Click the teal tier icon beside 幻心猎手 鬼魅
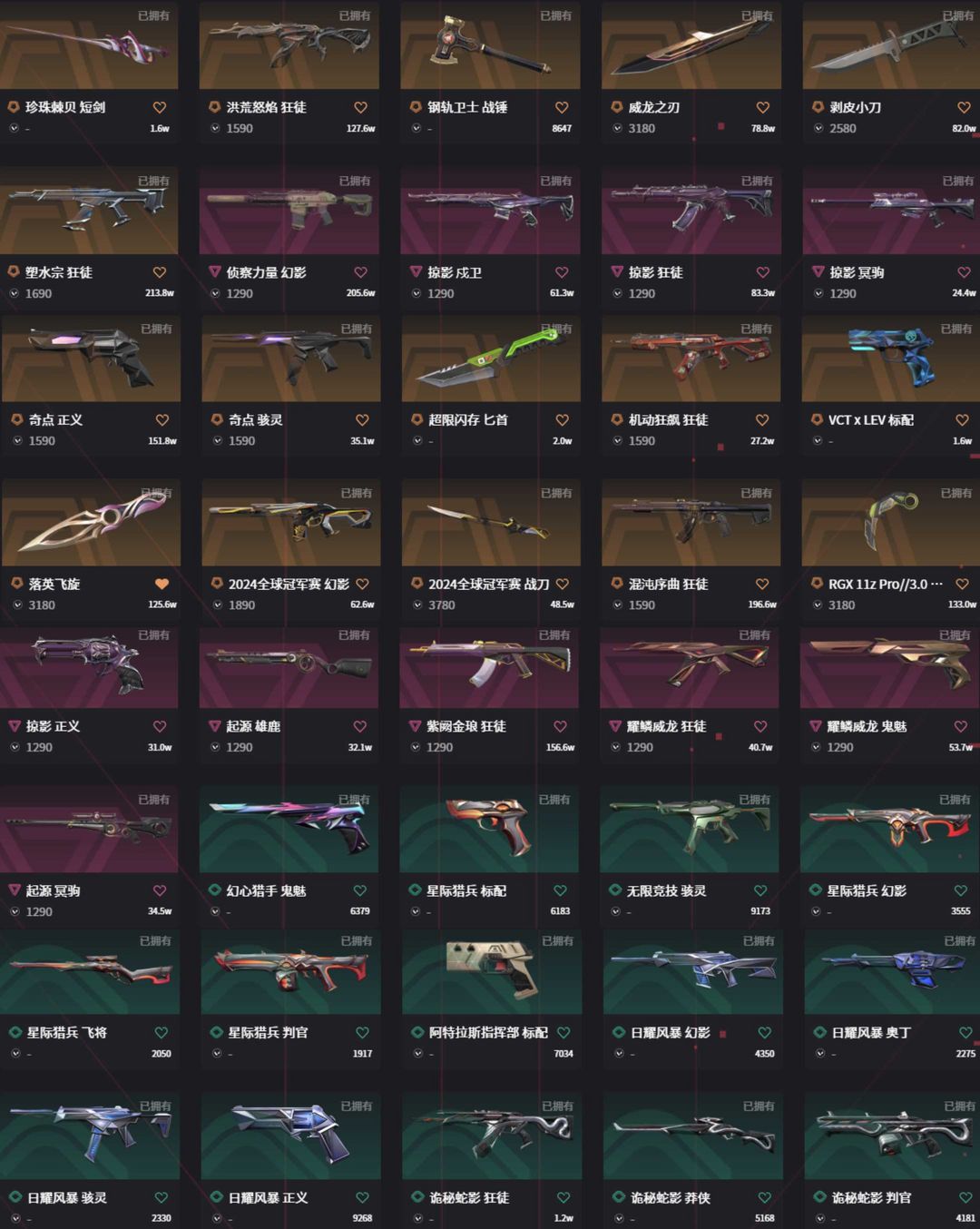 pos(215,890)
